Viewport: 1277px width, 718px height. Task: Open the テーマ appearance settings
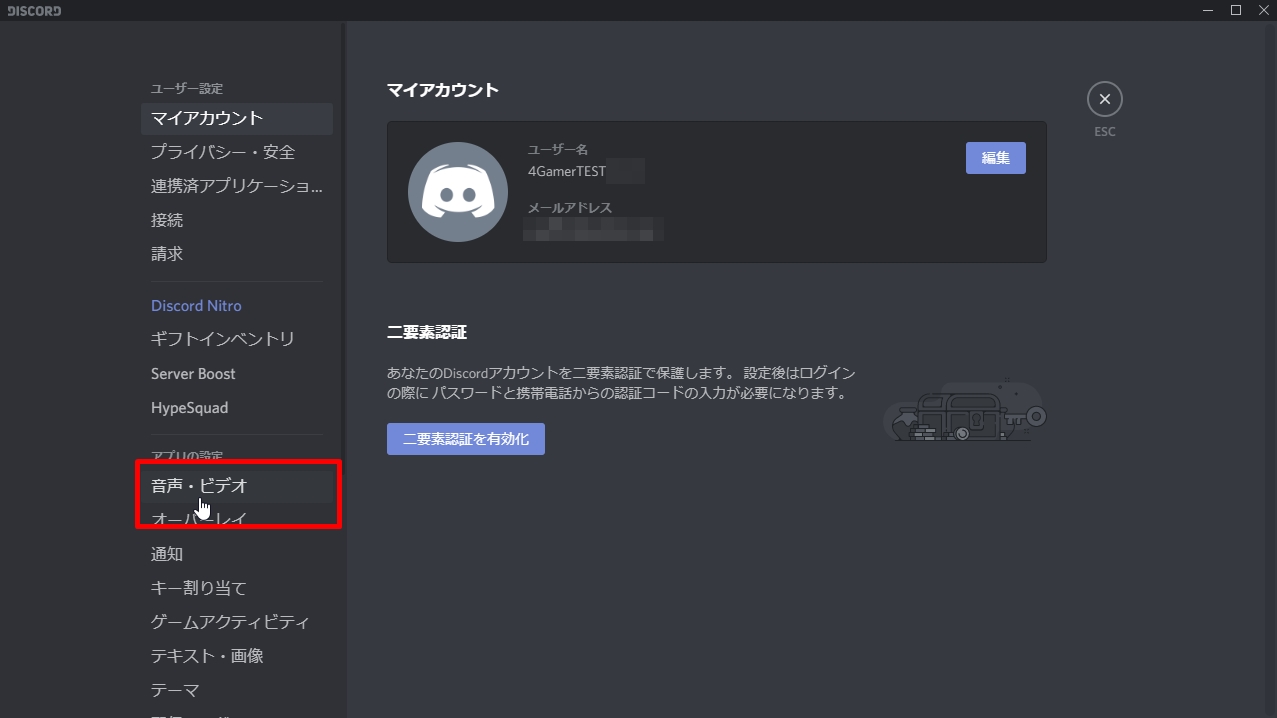coord(237,690)
